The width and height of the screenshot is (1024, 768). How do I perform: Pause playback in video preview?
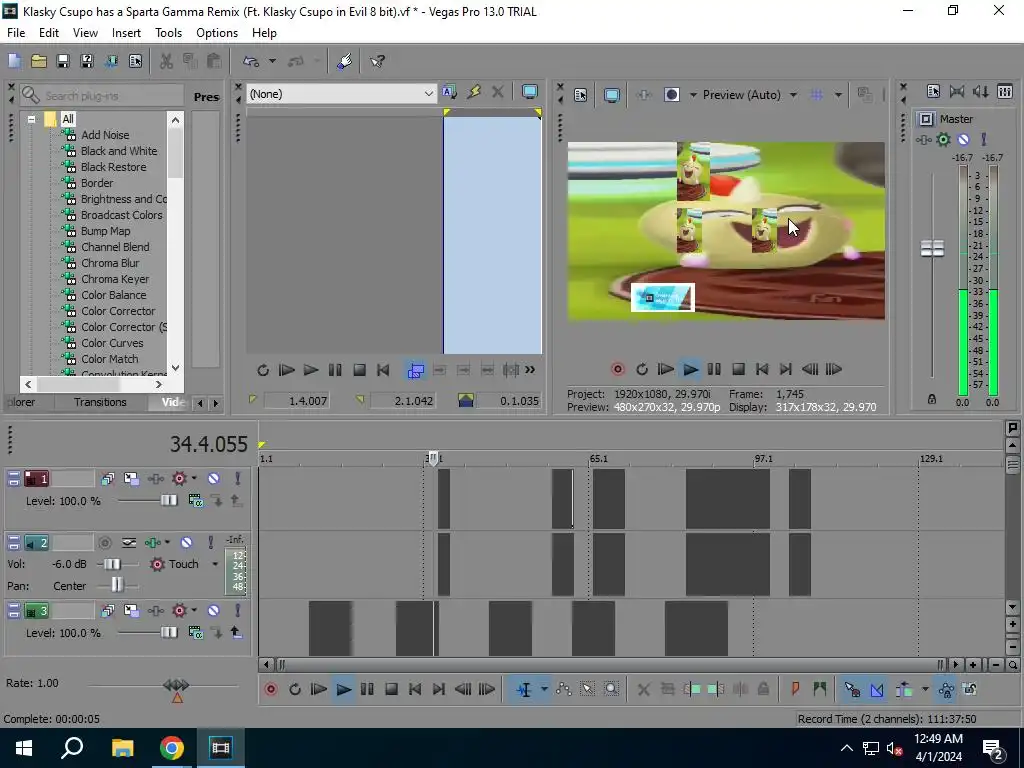point(714,369)
